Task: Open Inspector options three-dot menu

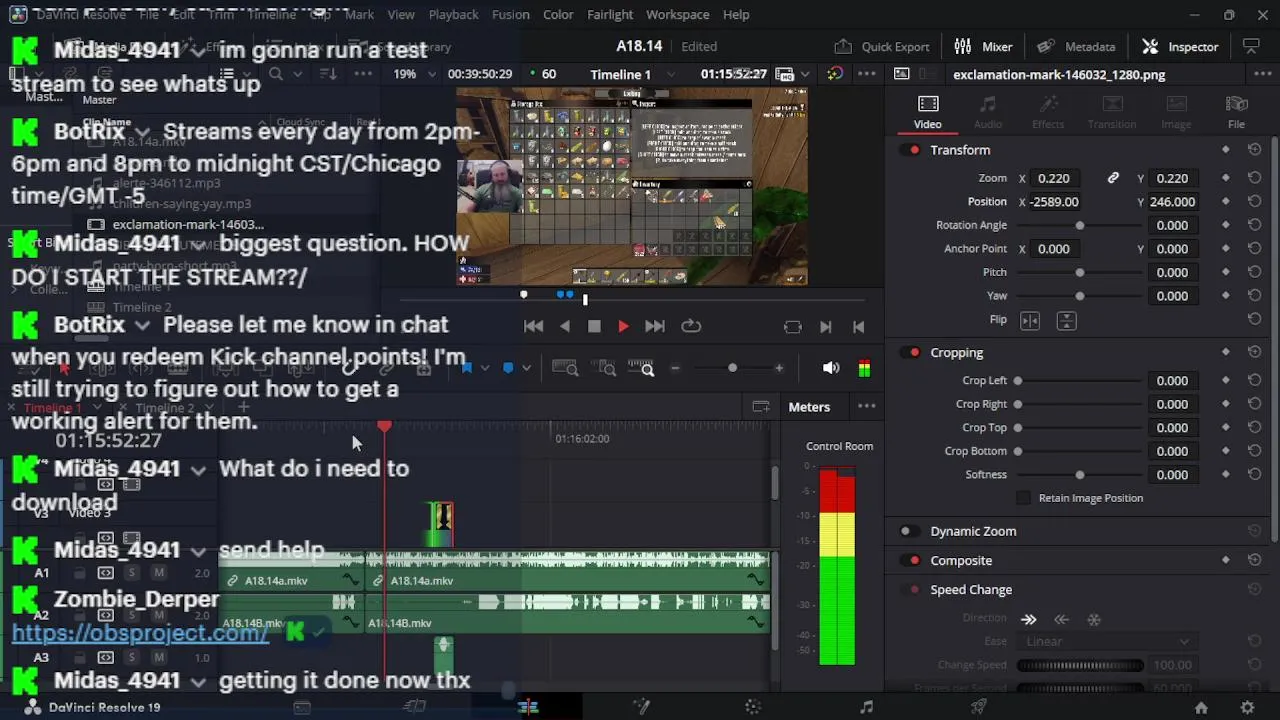Action: tap(1262, 75)
